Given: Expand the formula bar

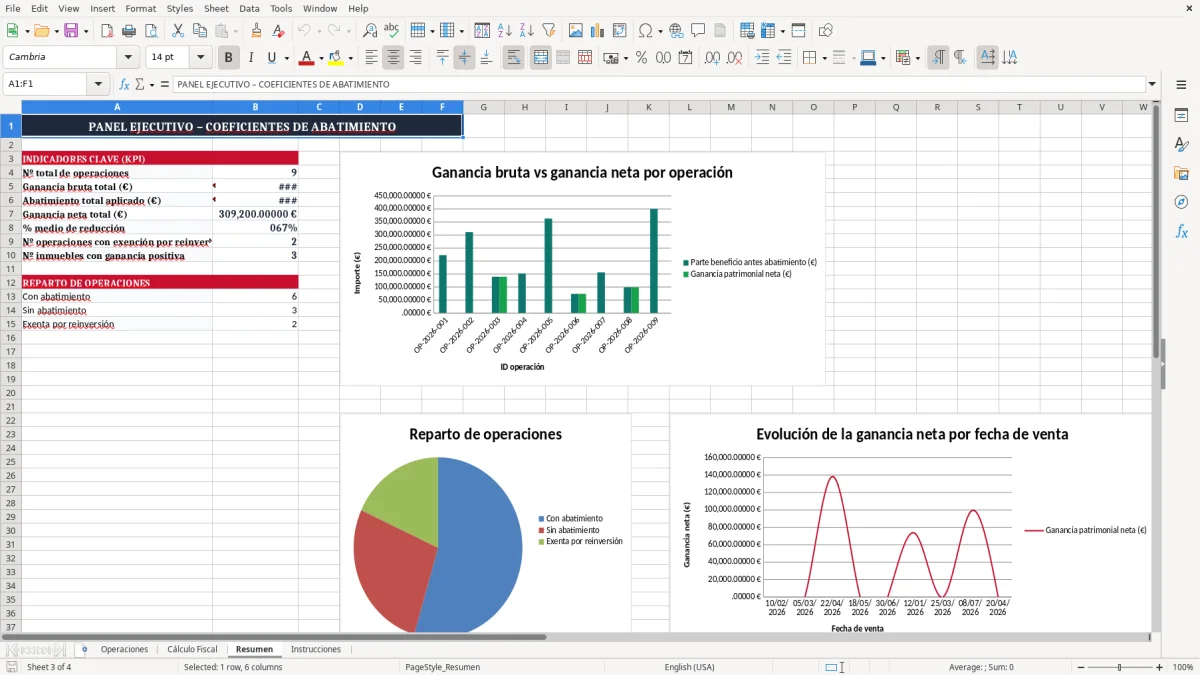Looking at the screenshot, I should [1152, 84].
